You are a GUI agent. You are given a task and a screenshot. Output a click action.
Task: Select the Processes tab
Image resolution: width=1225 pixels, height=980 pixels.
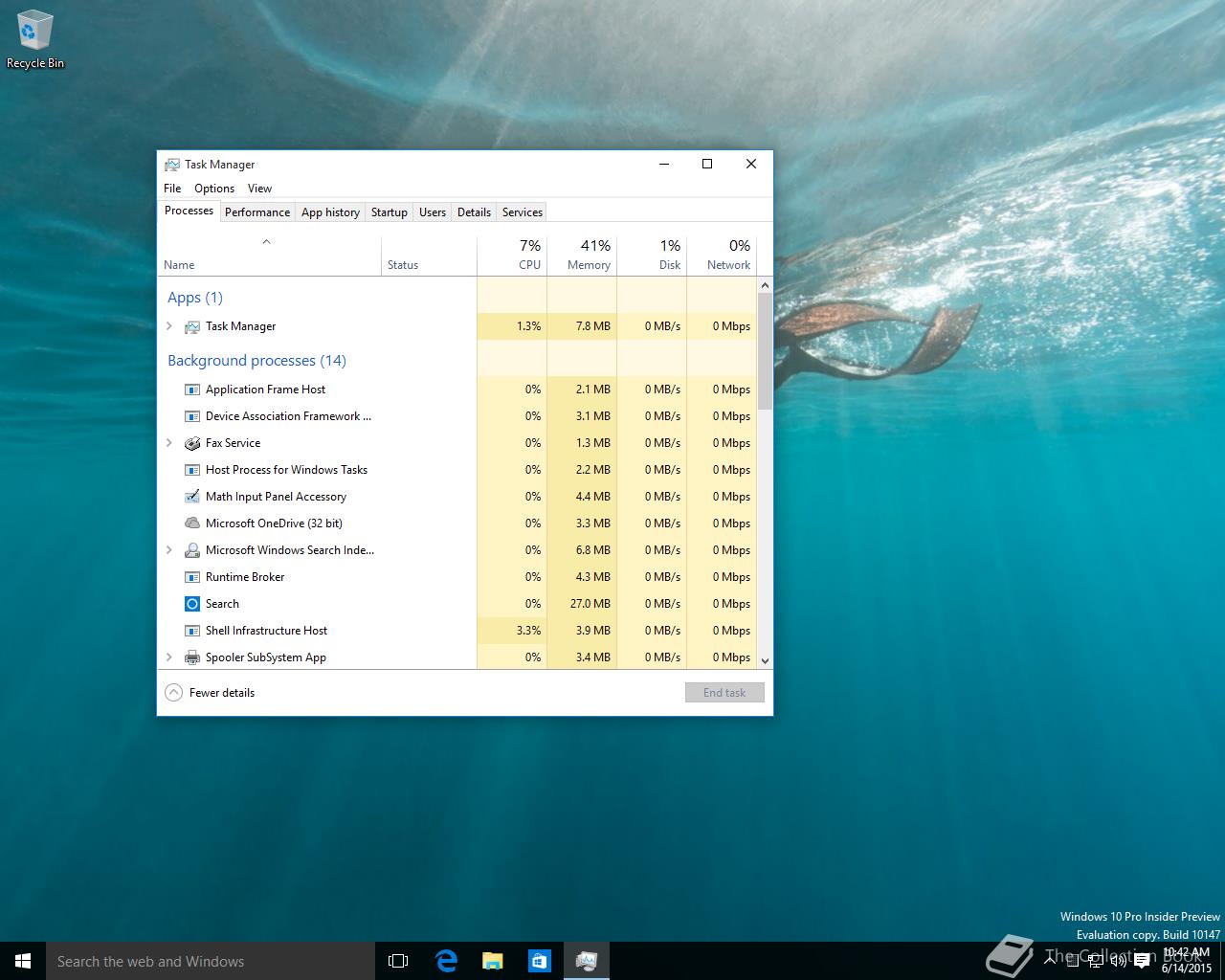tap(189, 211)
